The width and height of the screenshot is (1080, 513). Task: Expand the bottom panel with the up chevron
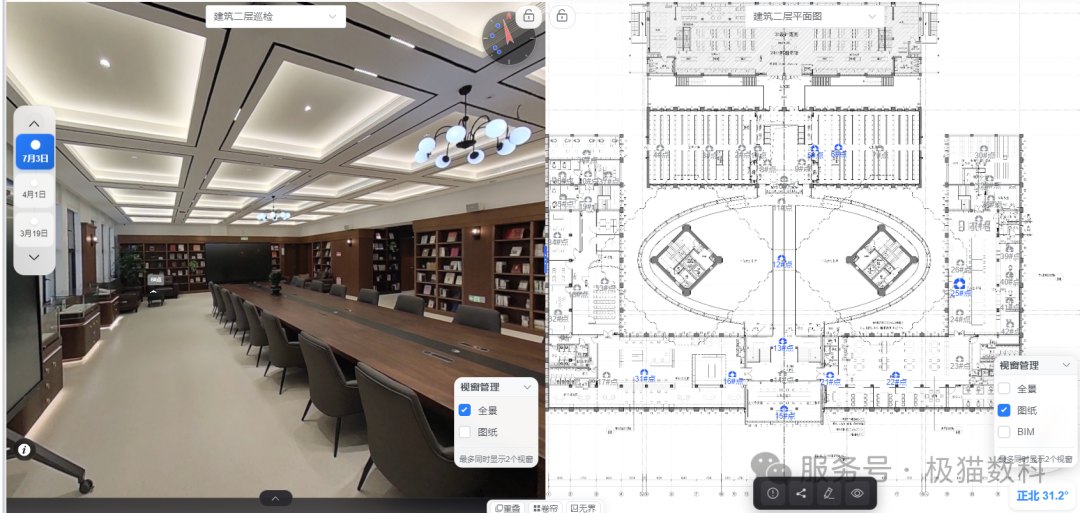(275, 499)
